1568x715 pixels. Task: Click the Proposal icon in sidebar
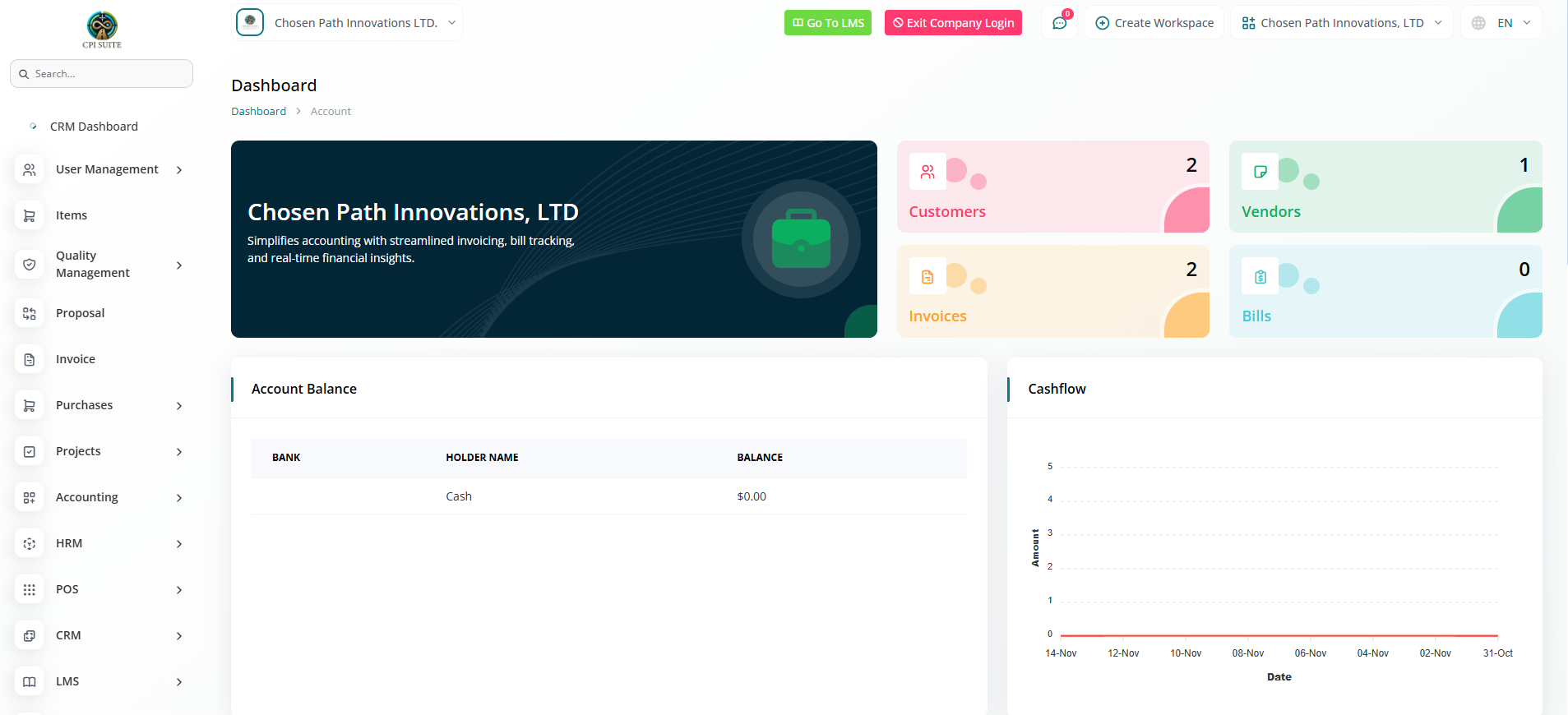[x=30, y=313]
